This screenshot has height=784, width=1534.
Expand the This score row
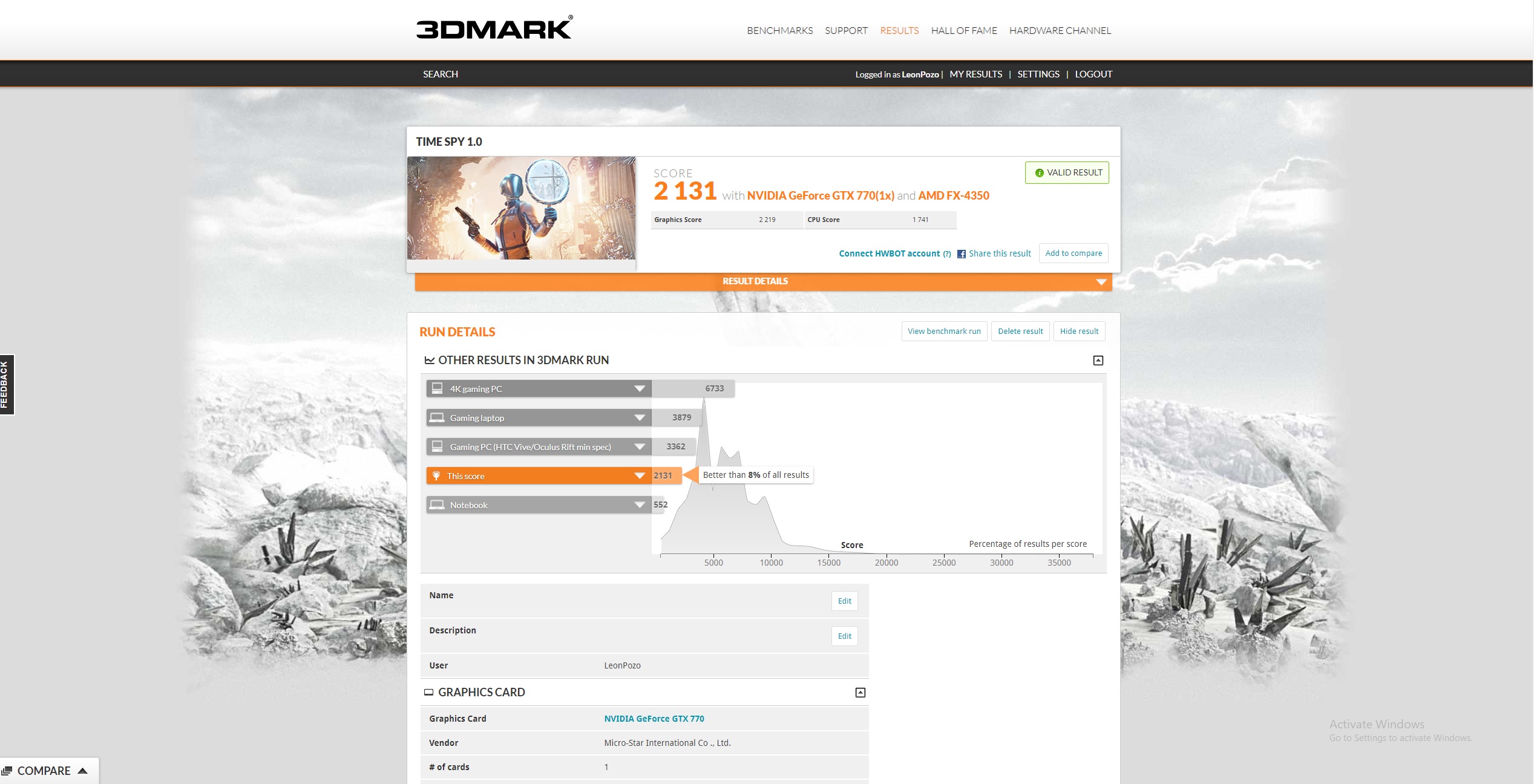(639, 476)
